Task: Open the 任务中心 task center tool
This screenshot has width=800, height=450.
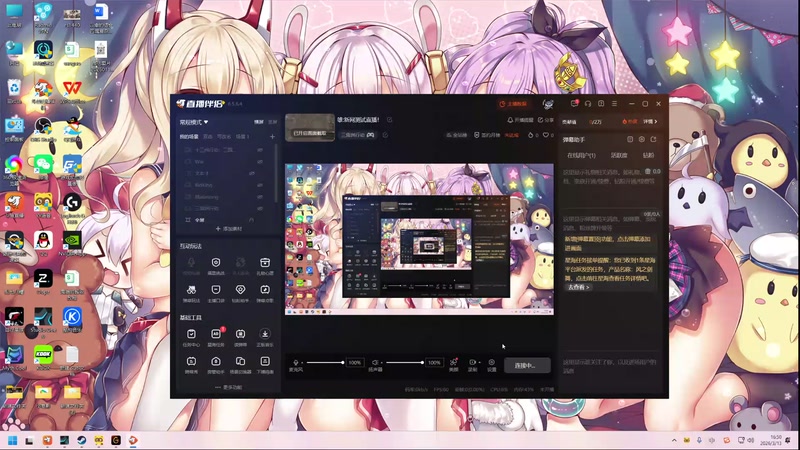Action: (x=191, y=338)
